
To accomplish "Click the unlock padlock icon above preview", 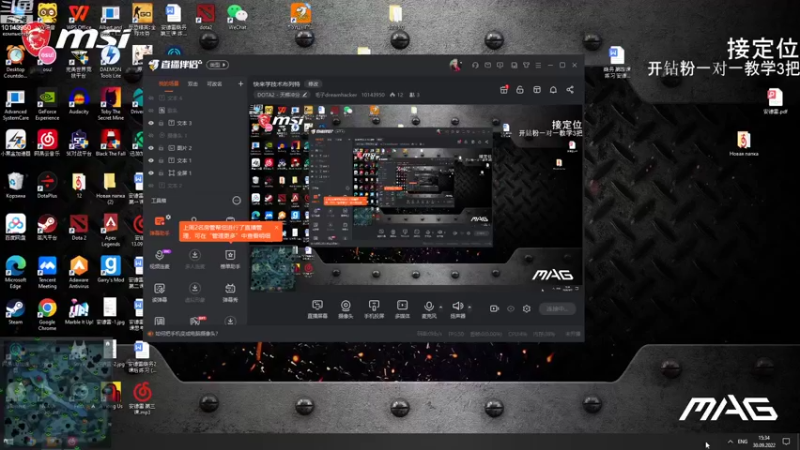I will point(520,90).
